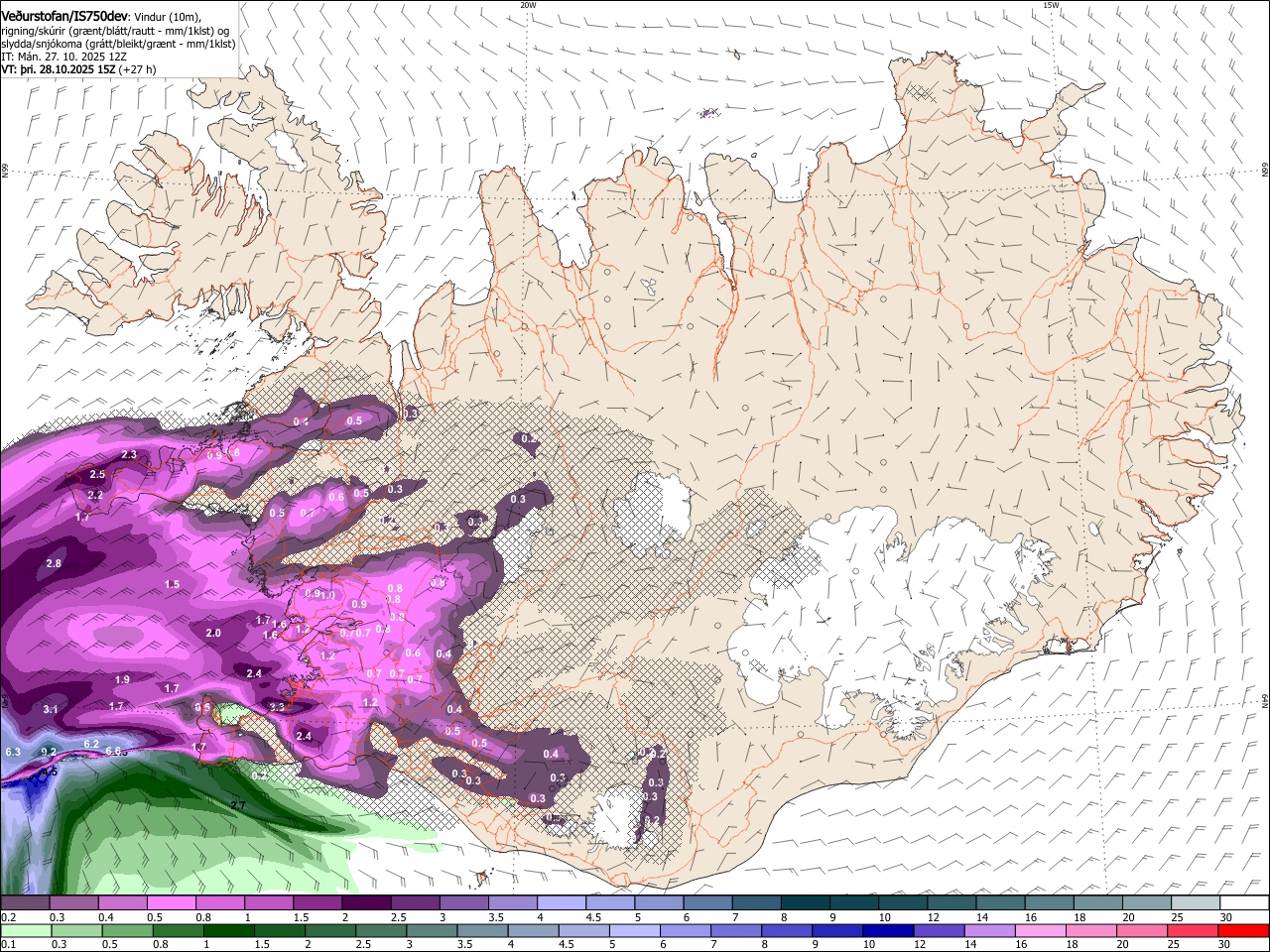The width and height of the screenshot is (1270, 952).
Task: Click the '2.8' precipitation value on map
Action: [x=54, y=563]
